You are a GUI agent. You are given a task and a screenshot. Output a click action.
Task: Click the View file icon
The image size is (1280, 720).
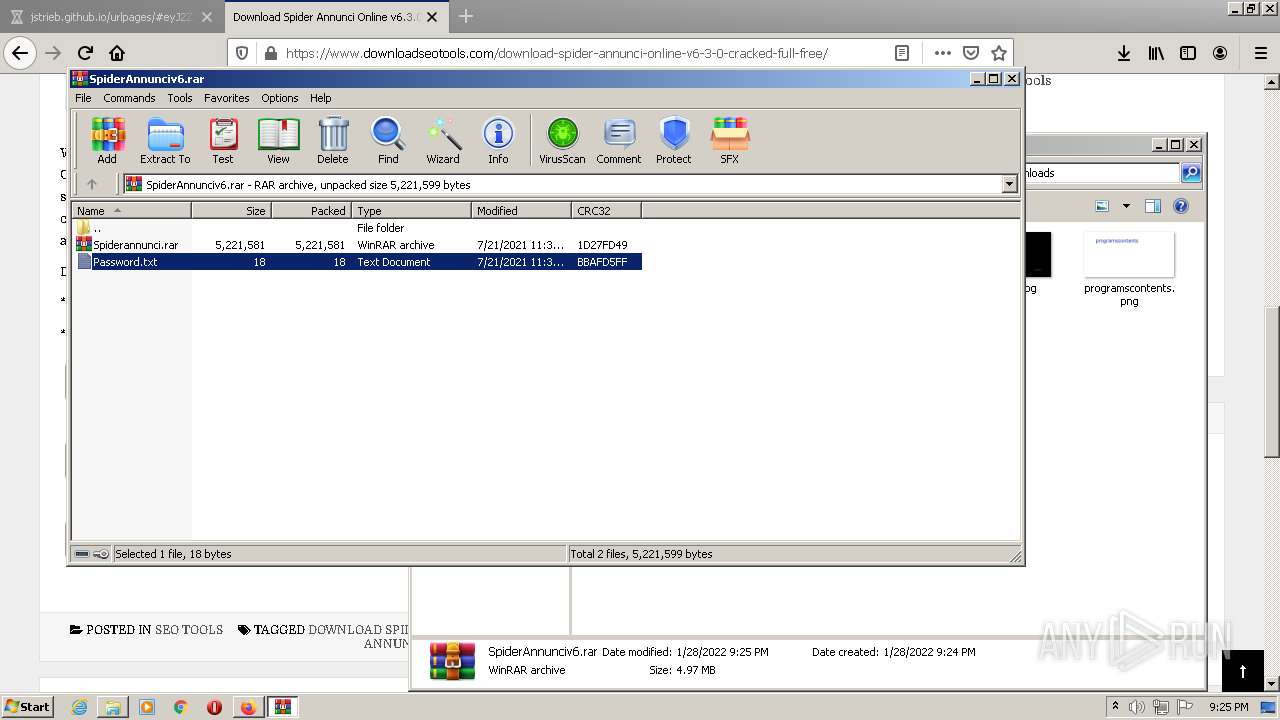pos(278,140)
